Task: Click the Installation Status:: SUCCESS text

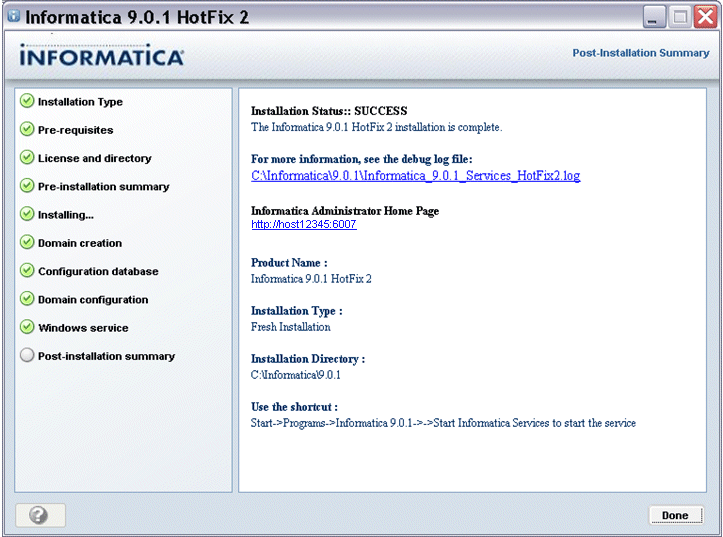Action: click(x=329, y=111)
